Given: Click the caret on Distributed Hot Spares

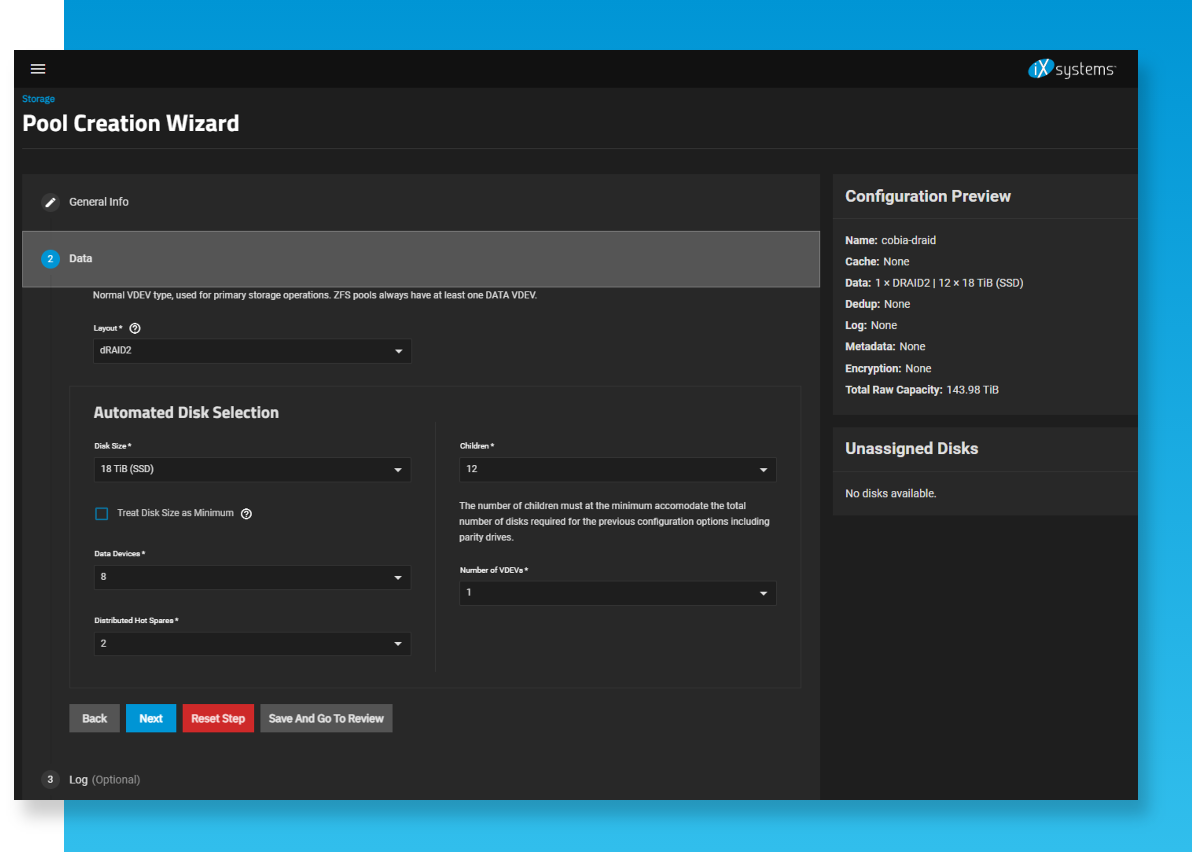Looking at the screenshot, I should (399, 643).
